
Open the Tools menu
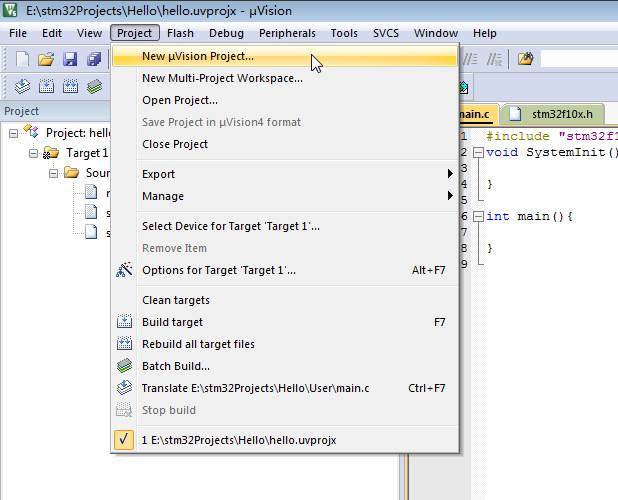(x=344, y=33)
